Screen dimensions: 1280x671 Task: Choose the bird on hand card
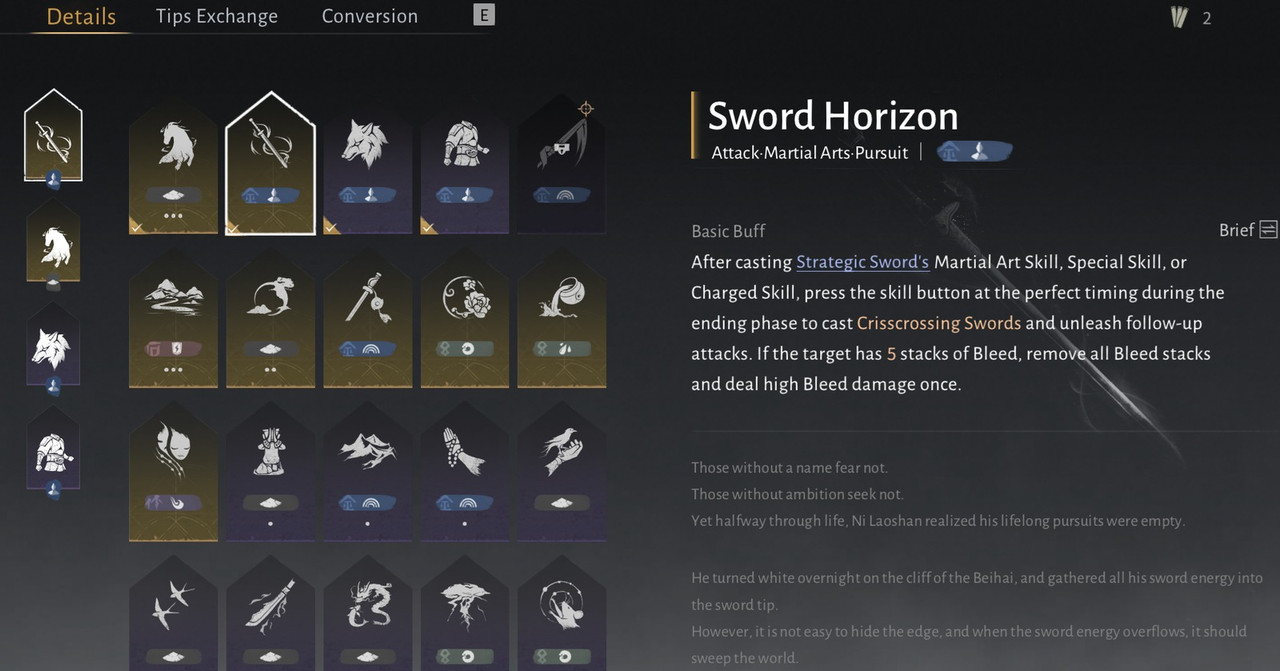[561, 472]
